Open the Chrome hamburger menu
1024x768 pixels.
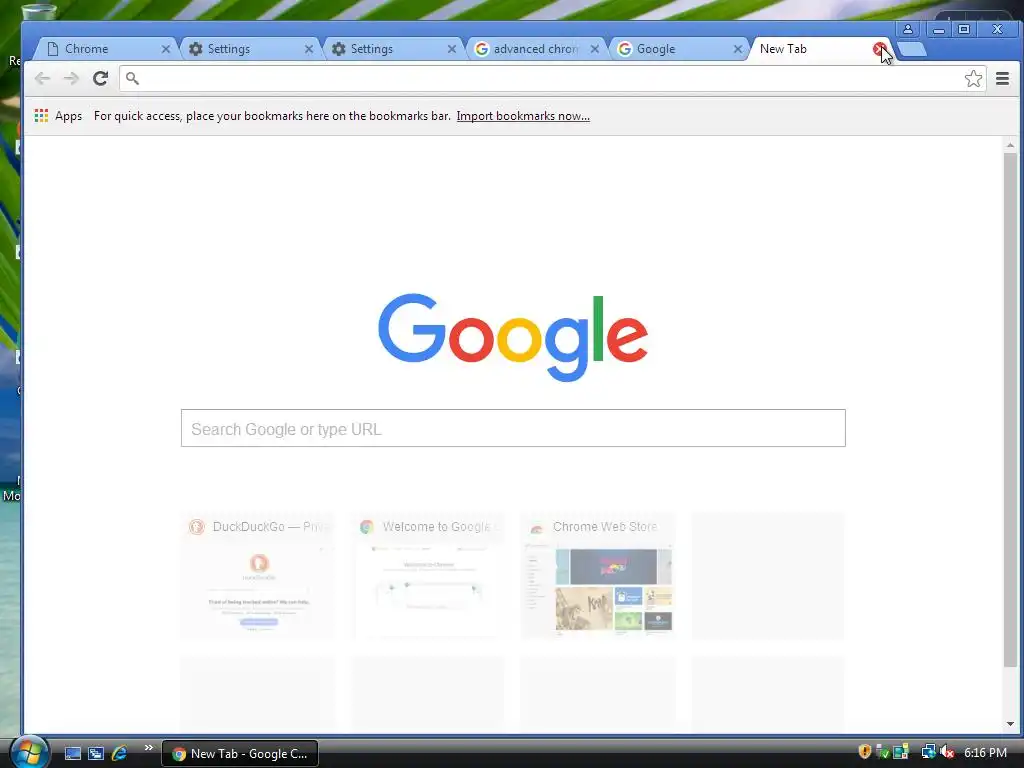pyautogui.click(x=1002, y=79)
